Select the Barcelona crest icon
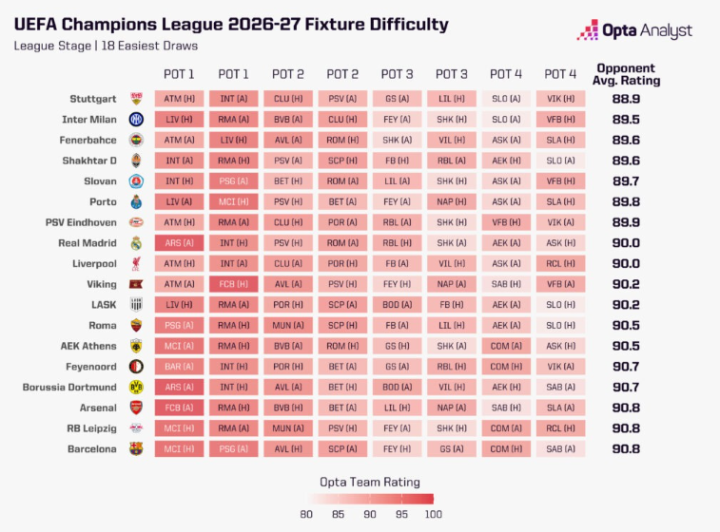Image resolution: width=720 pixels, height=532 pixels. (x=136, y=449)
